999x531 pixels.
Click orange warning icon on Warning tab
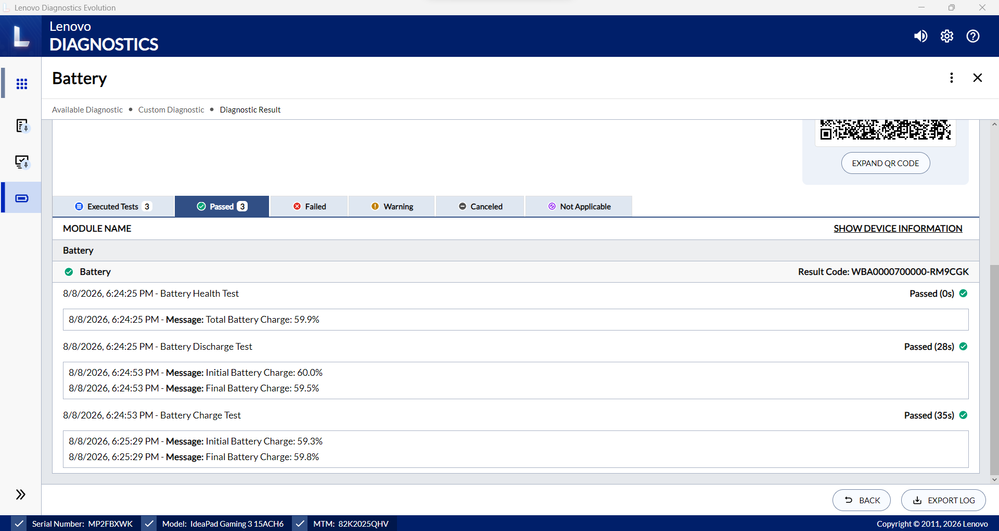(x=375, y=207)
